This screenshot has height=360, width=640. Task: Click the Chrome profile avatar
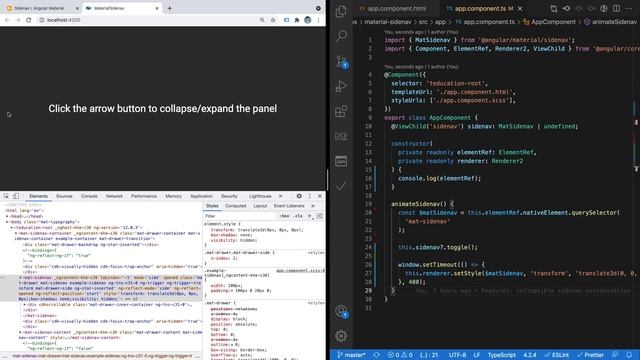[308, 20]
